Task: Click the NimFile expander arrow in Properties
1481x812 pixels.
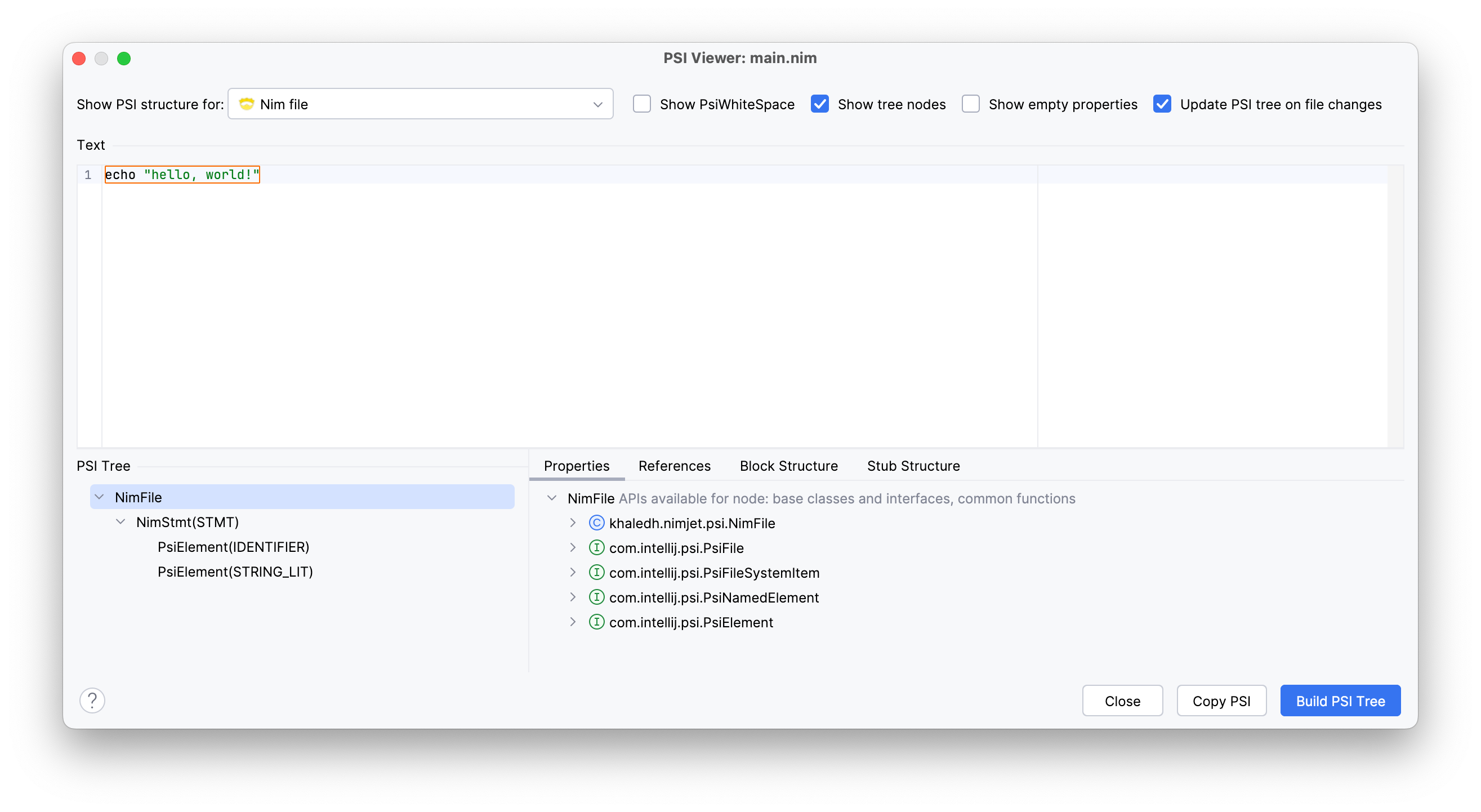Action: coord(552,498)
